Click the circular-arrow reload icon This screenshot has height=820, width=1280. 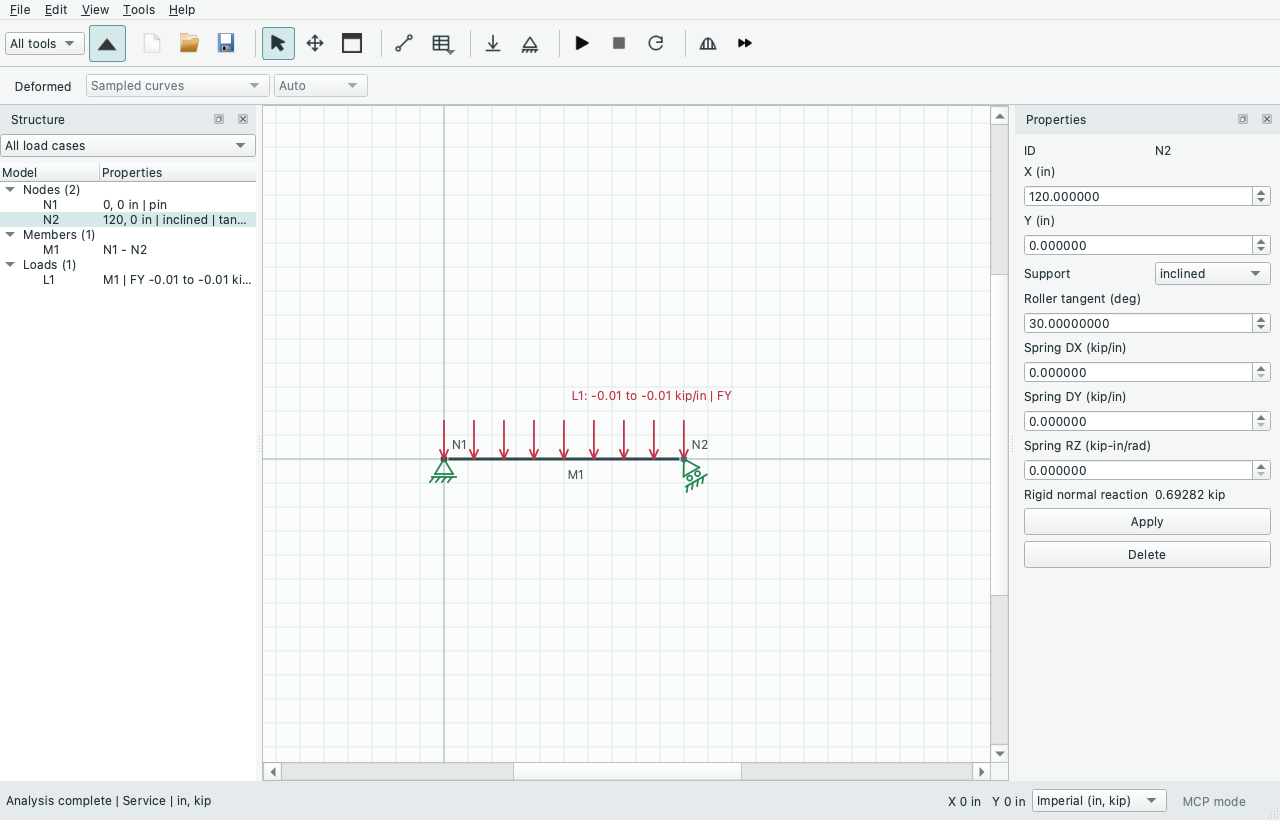click(x=656, y=43)
